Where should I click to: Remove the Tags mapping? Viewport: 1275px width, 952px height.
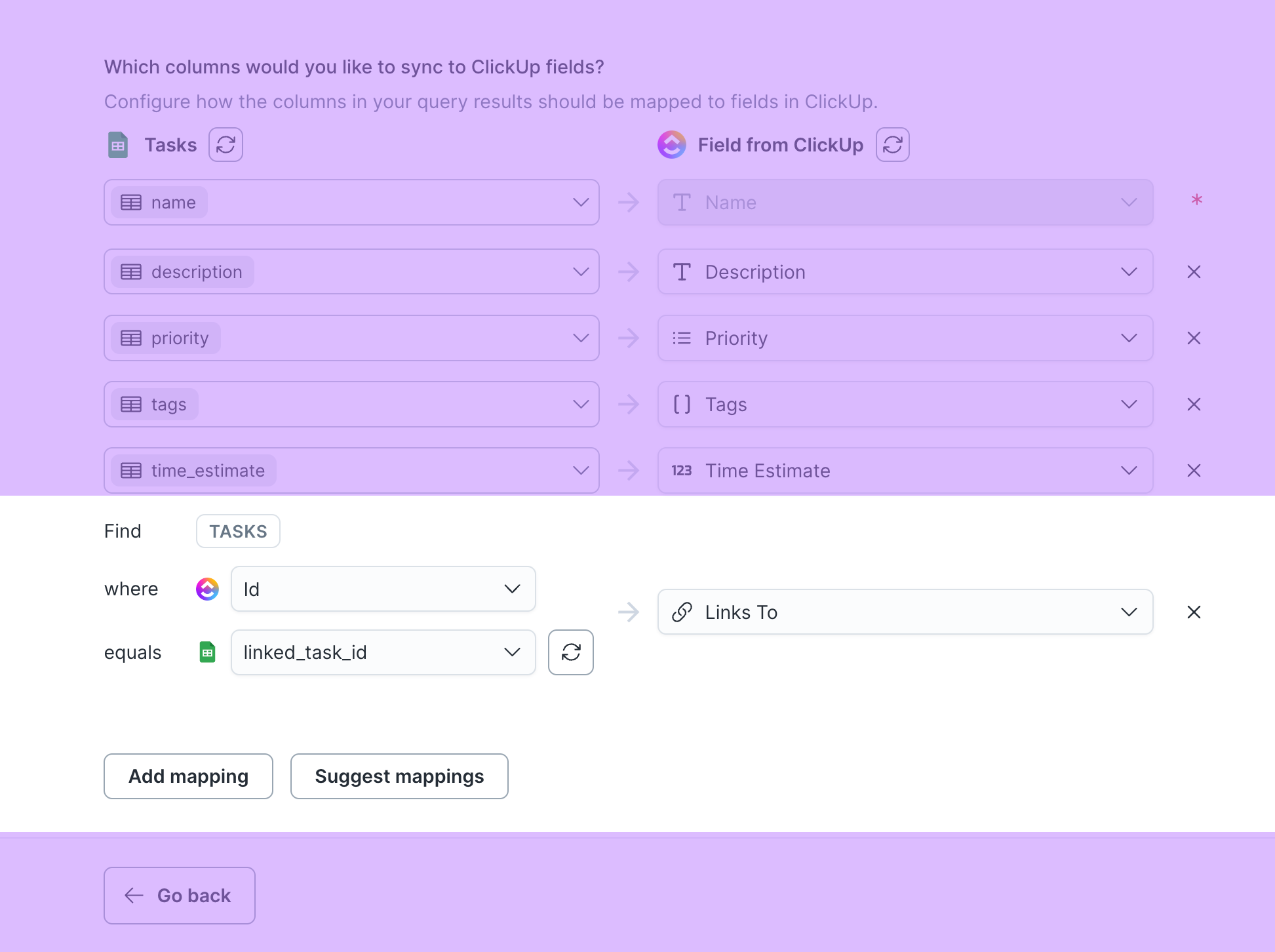tap(1194, 405)
